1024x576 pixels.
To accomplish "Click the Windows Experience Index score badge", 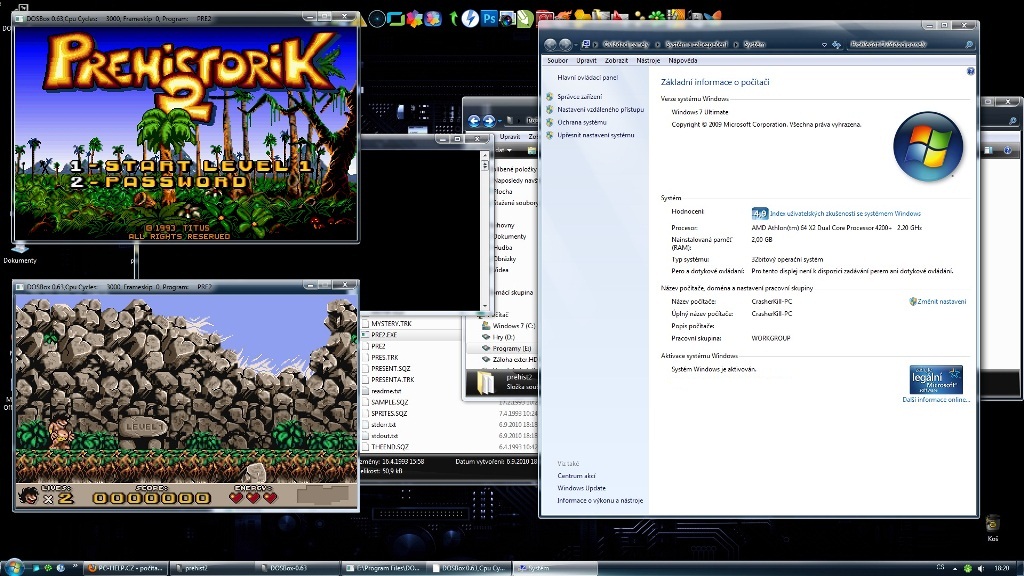I will click(759, 213).
